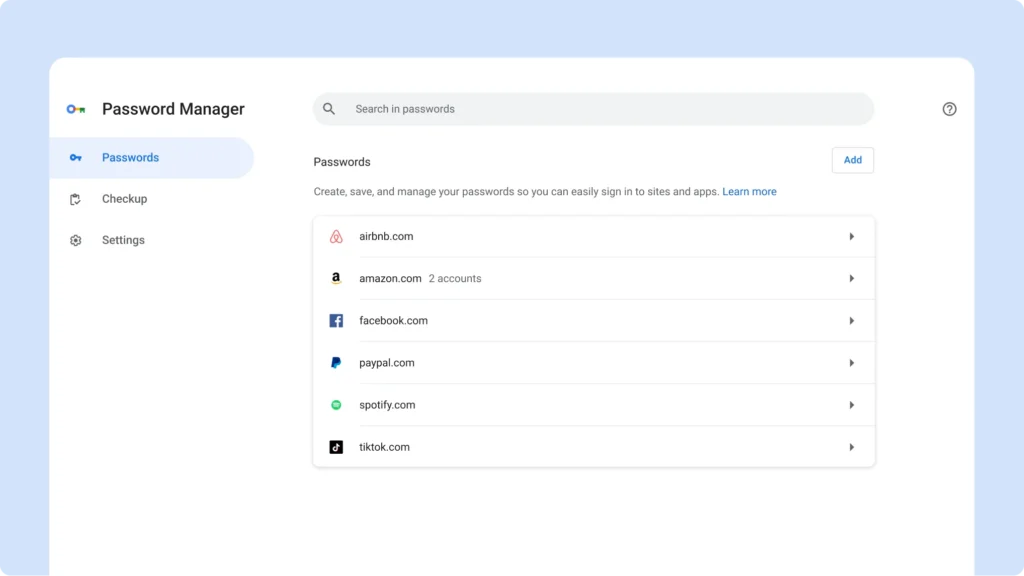The width and height of the screenshot is (1024, 576).
Task: Click the Passwords key icon in sidebar
Action: 76,157
